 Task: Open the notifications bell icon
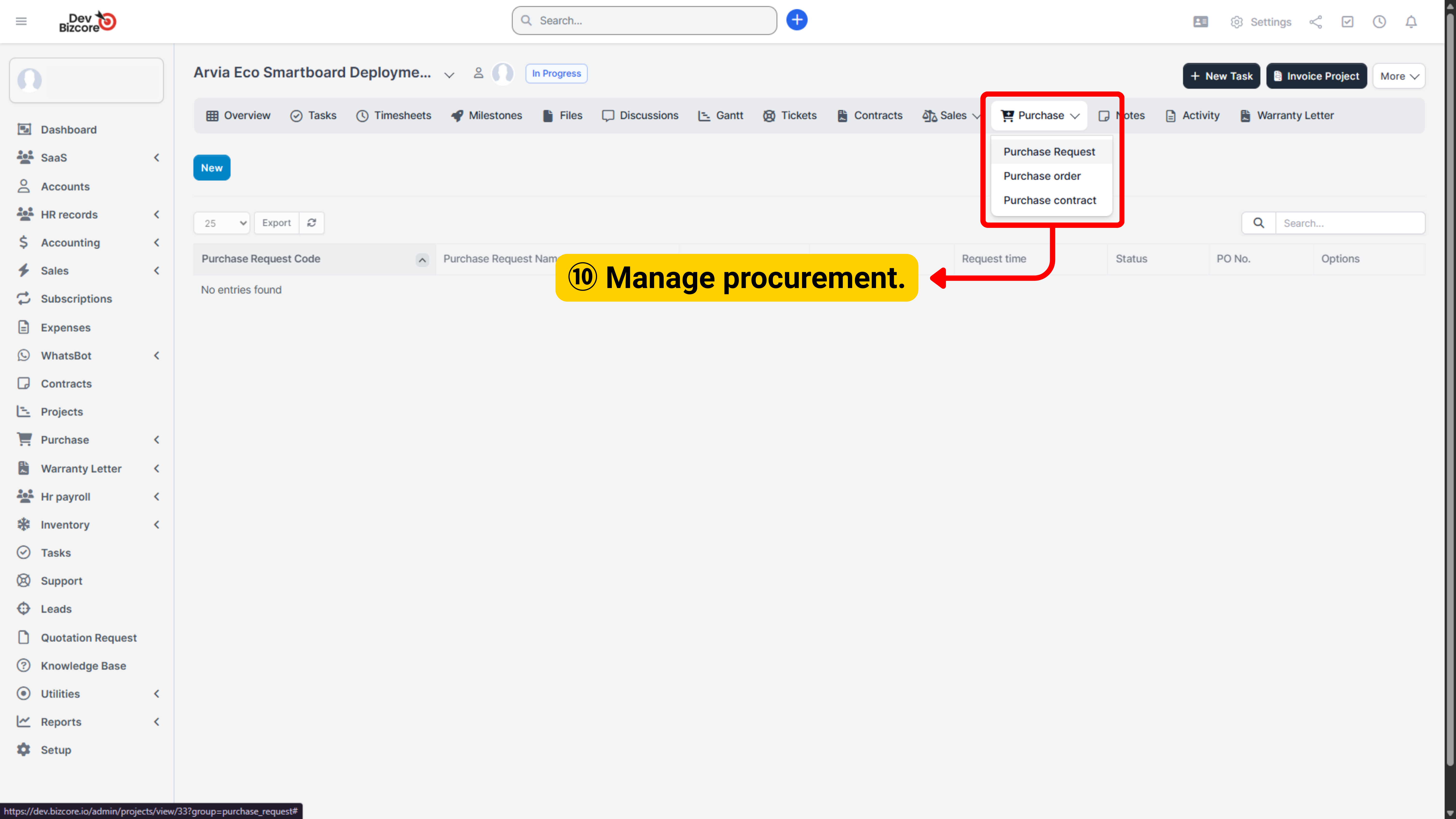[1411, 22]
